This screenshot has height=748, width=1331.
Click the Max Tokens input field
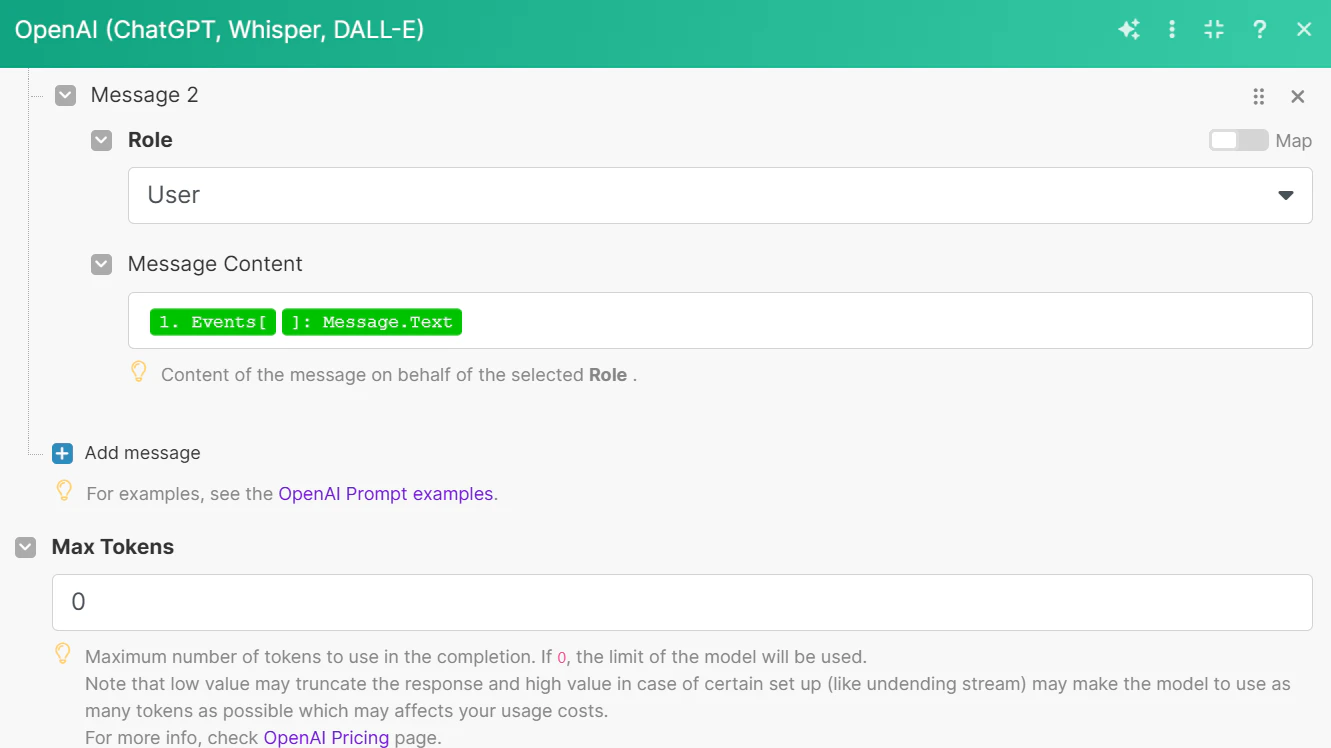682,602
